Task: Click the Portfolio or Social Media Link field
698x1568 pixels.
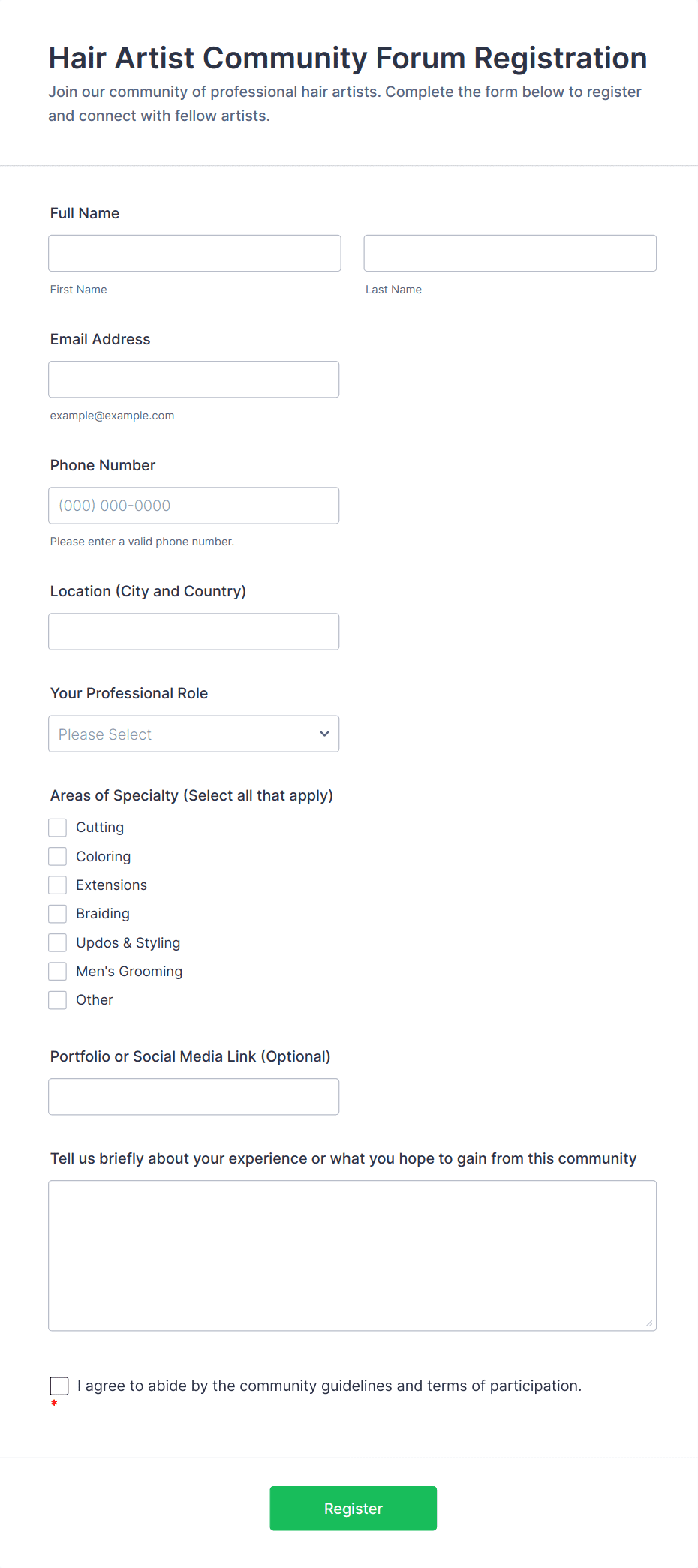Action: [194, 1097]
